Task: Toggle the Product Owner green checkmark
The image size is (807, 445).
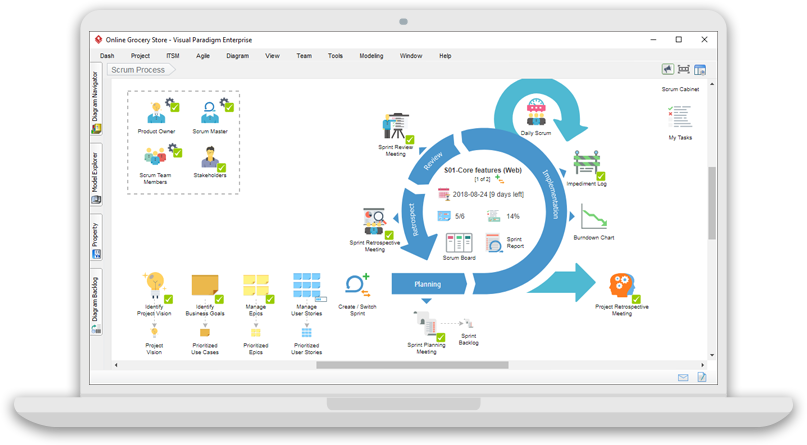Action: click(x=175, y=107)
